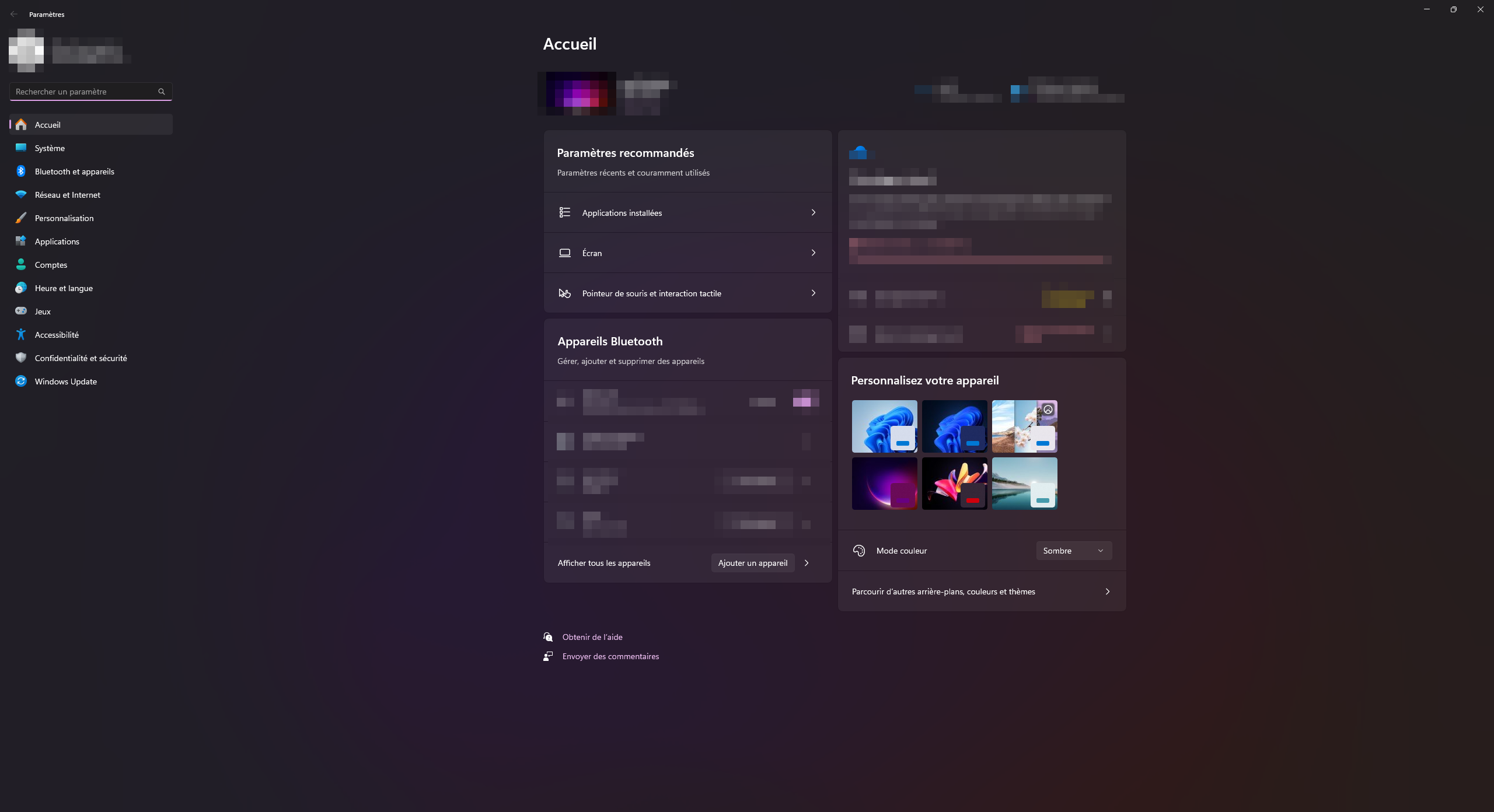Follow the Obtenir de l'aide link
The height and width of the screenshot is (812, 1494).
pos(592,637)
